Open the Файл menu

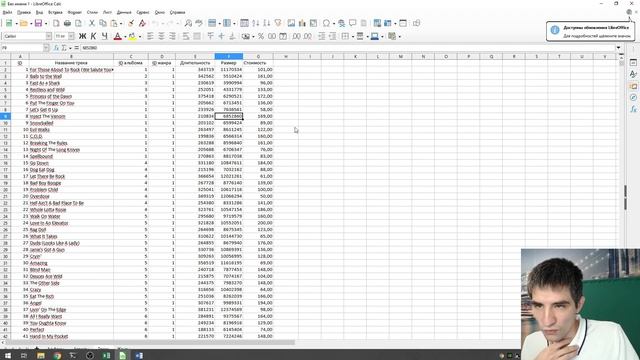click(7, 12)
